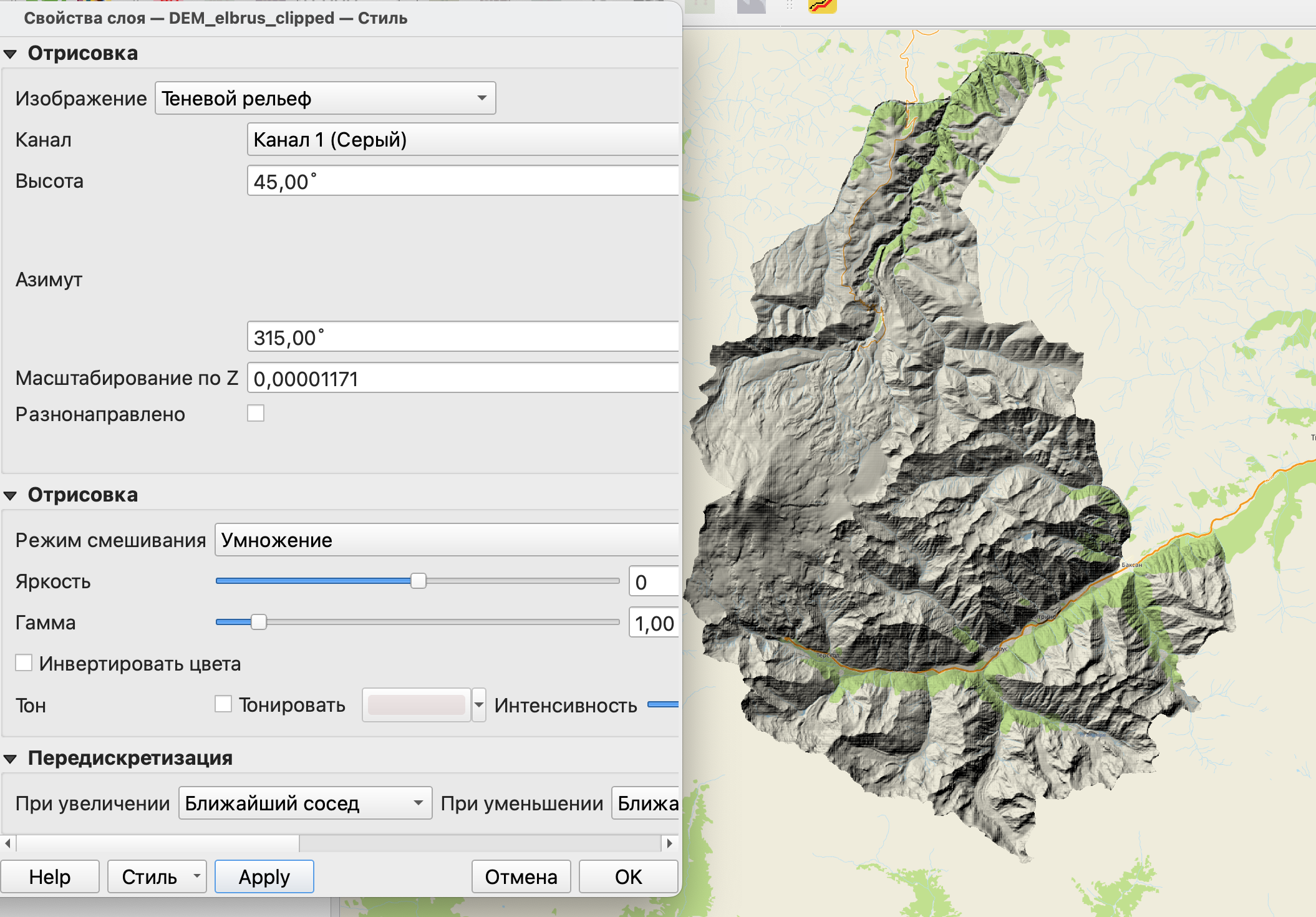
Task: Click the Яркость slider handle
Action: 418,581
